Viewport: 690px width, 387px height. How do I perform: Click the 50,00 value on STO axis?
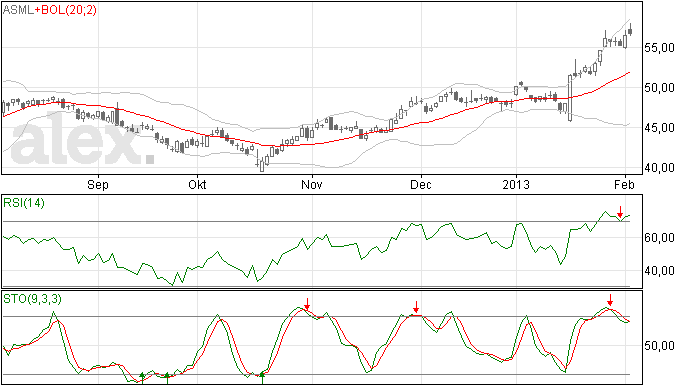(659, 346)
